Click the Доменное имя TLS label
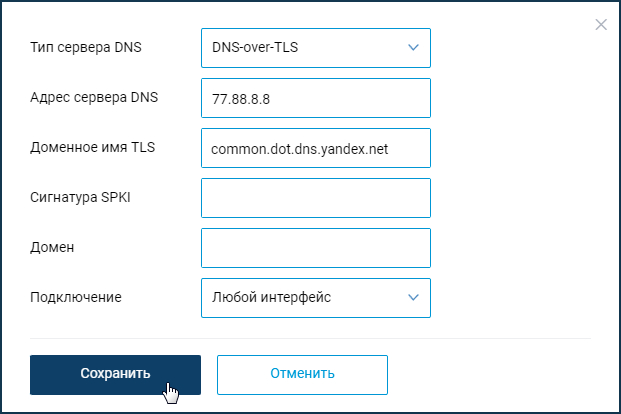The width and height of the screenshot is (621, 414). pos(85,147)
